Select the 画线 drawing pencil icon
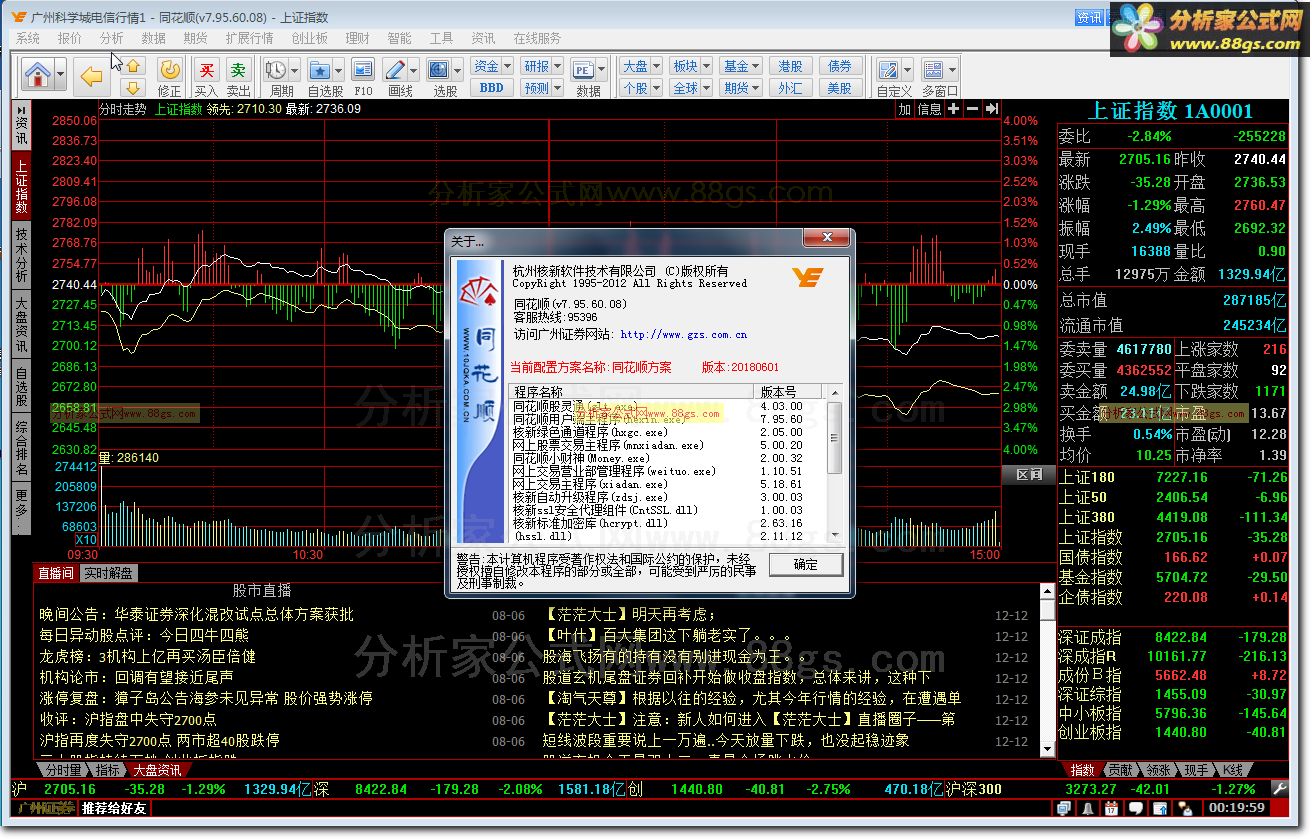 coord(394,69)
